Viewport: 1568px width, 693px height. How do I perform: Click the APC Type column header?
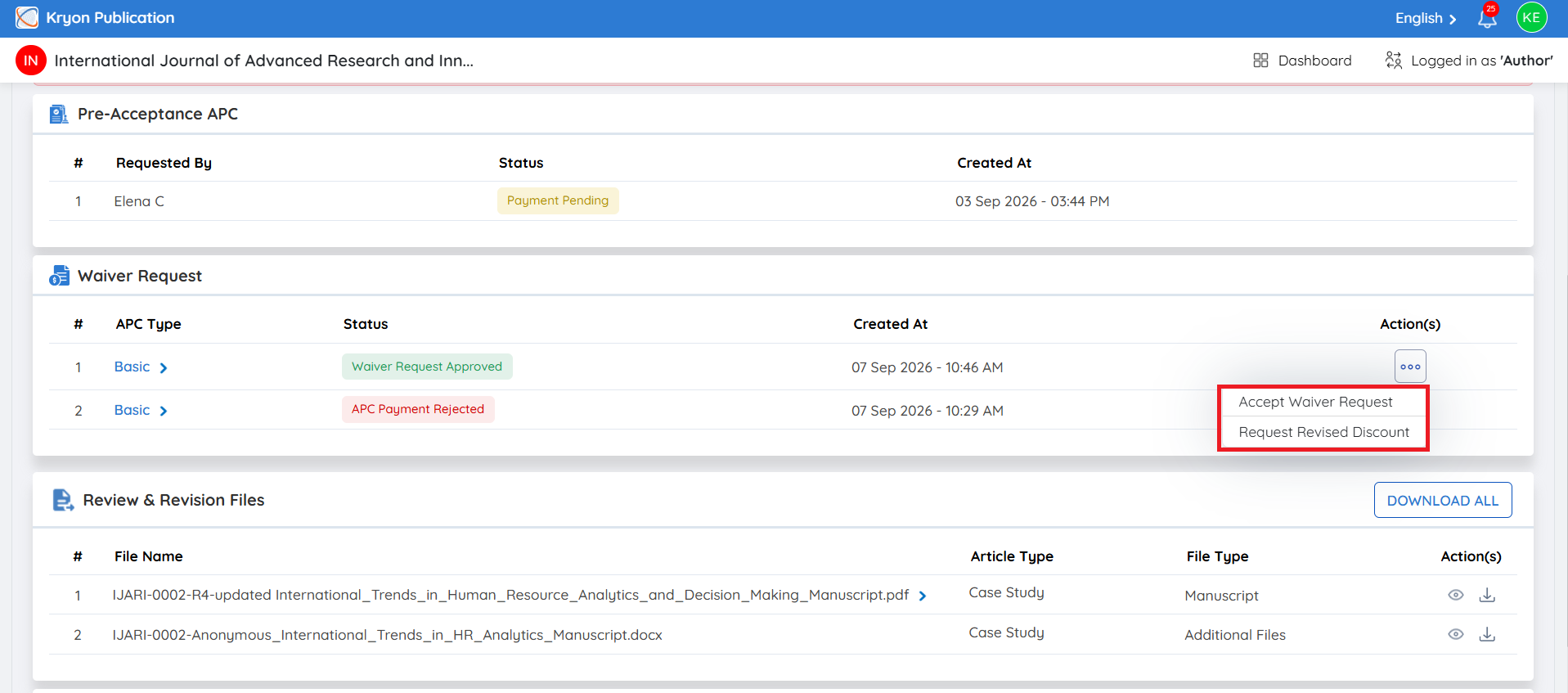click(148, 324)
